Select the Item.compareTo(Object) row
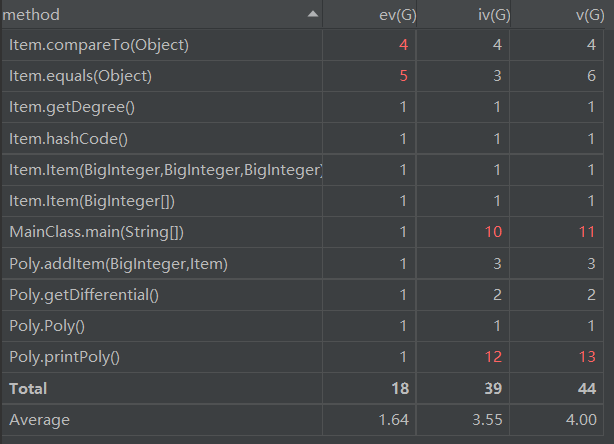This screenshot has height=444, width=614. click(302, 45)
